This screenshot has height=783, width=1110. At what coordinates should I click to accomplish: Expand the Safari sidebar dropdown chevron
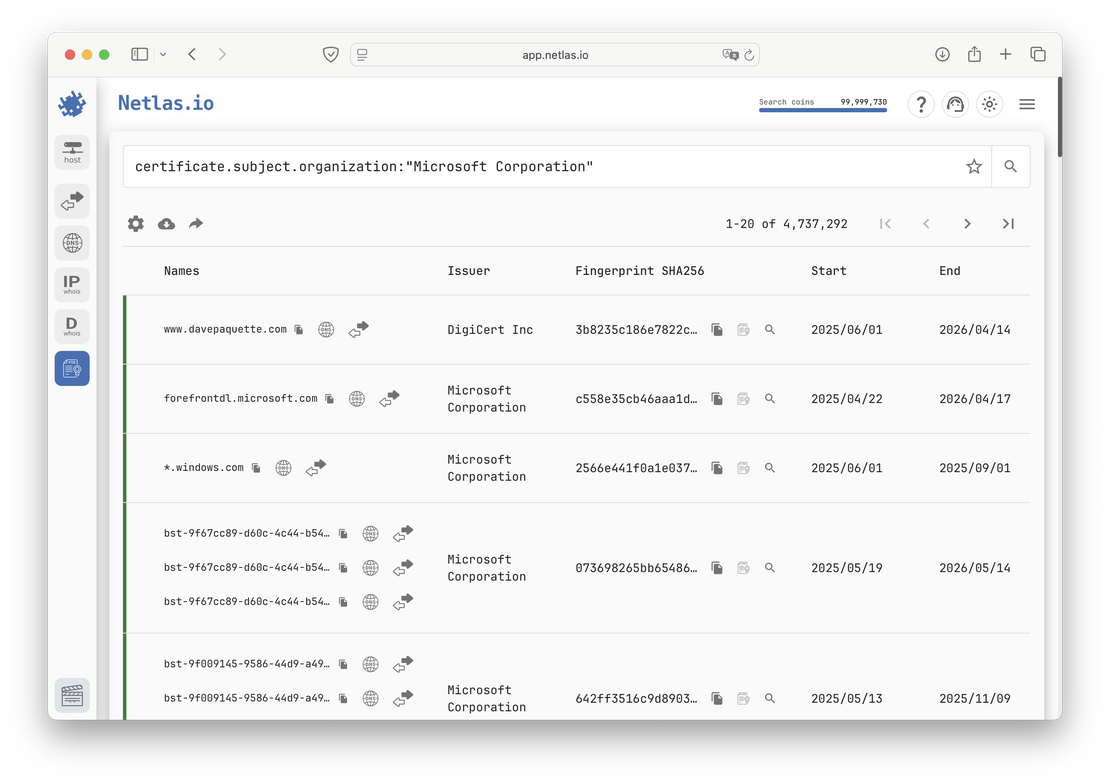(x=163, y=55)
